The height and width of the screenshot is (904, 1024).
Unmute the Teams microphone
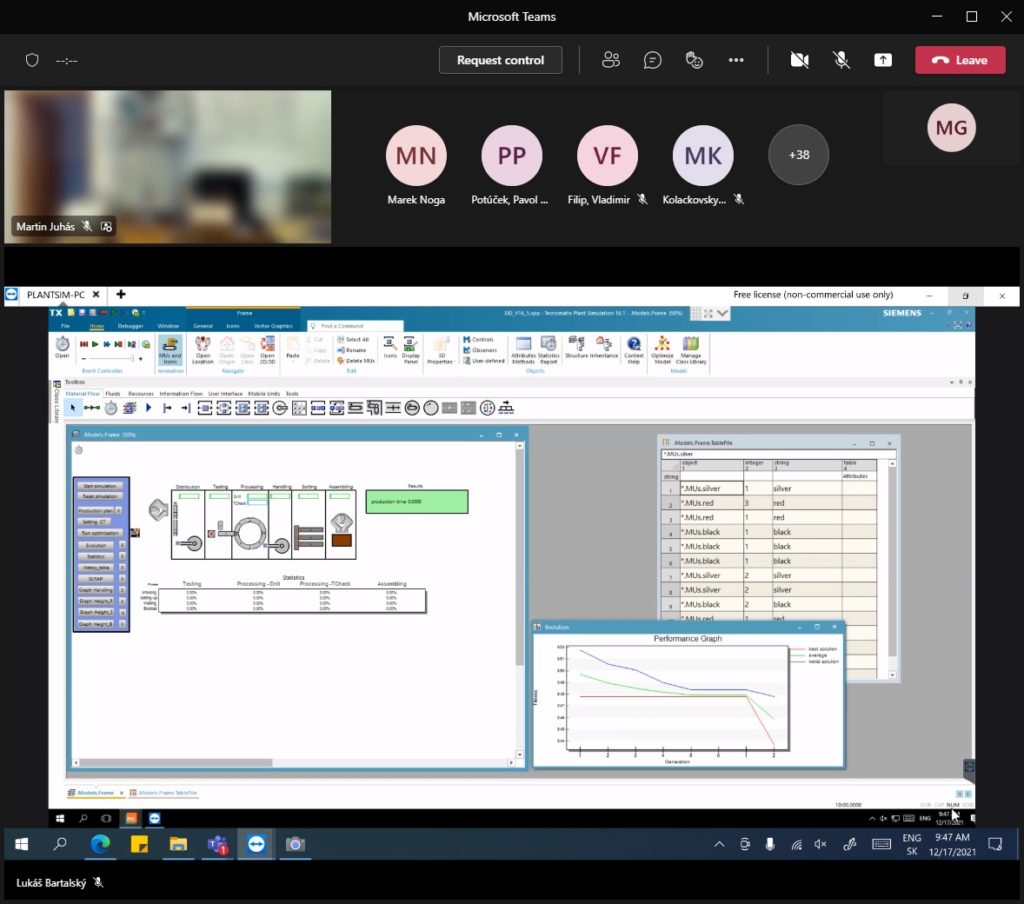click(841, 60)
